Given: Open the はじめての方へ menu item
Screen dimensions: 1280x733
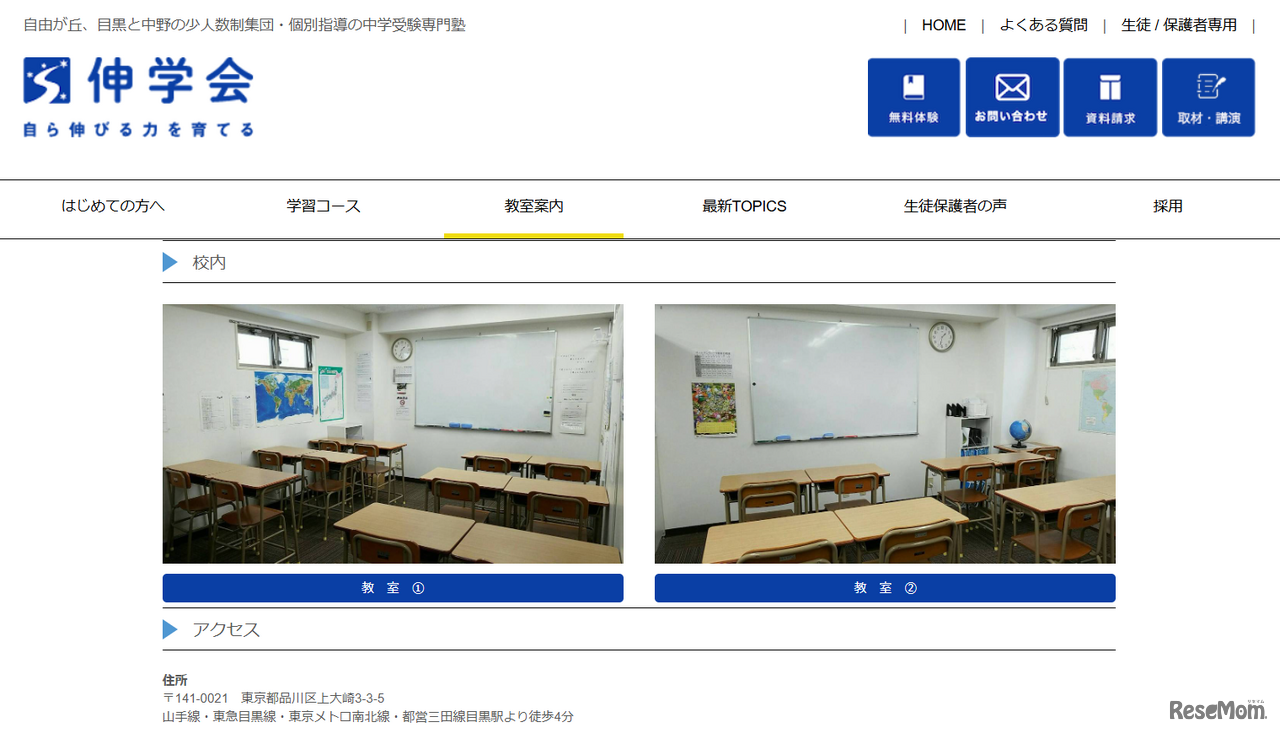Looking at the screenshot, I should tap(114, 206).
